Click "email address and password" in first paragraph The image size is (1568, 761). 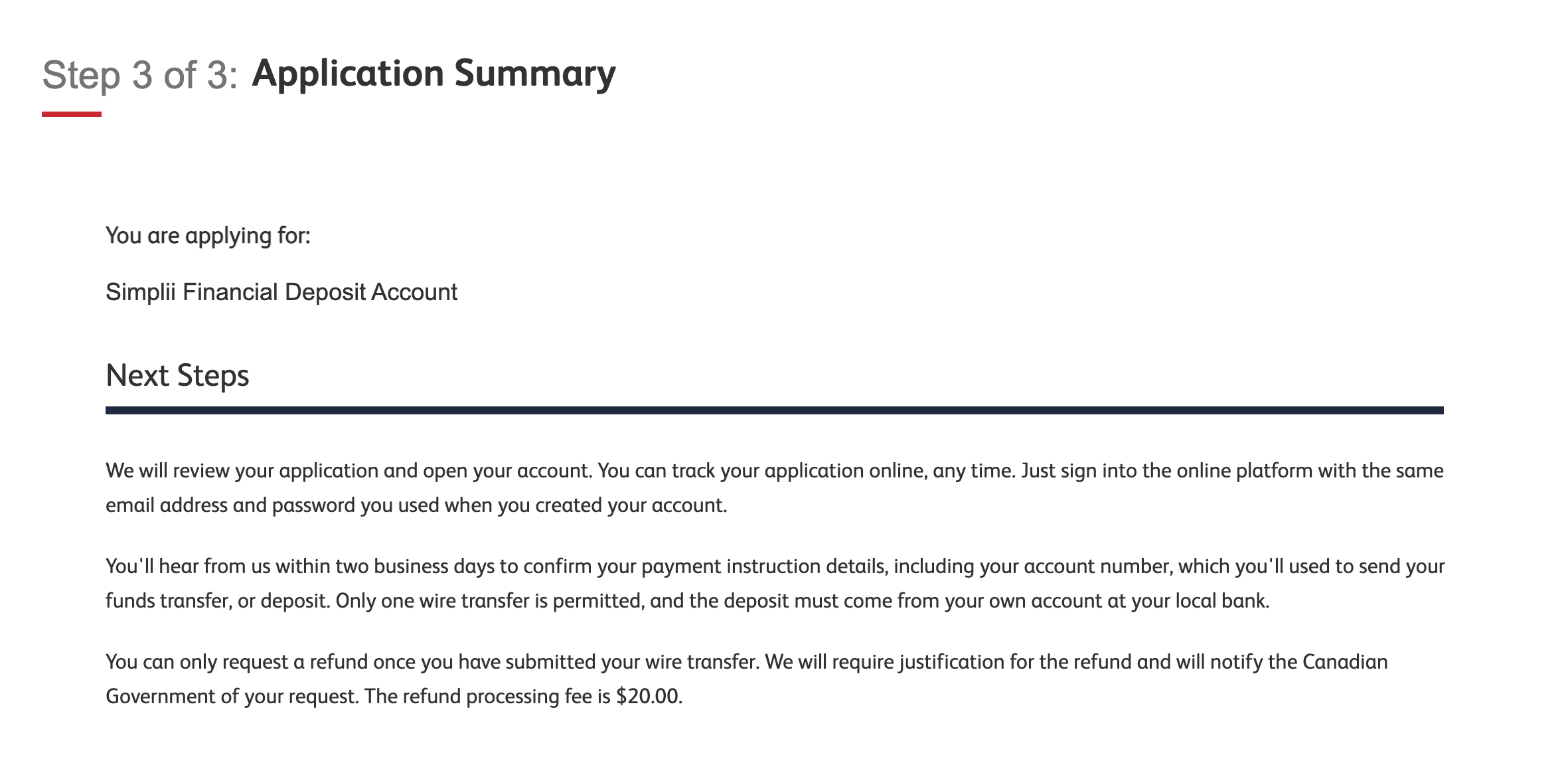point(230,505)
